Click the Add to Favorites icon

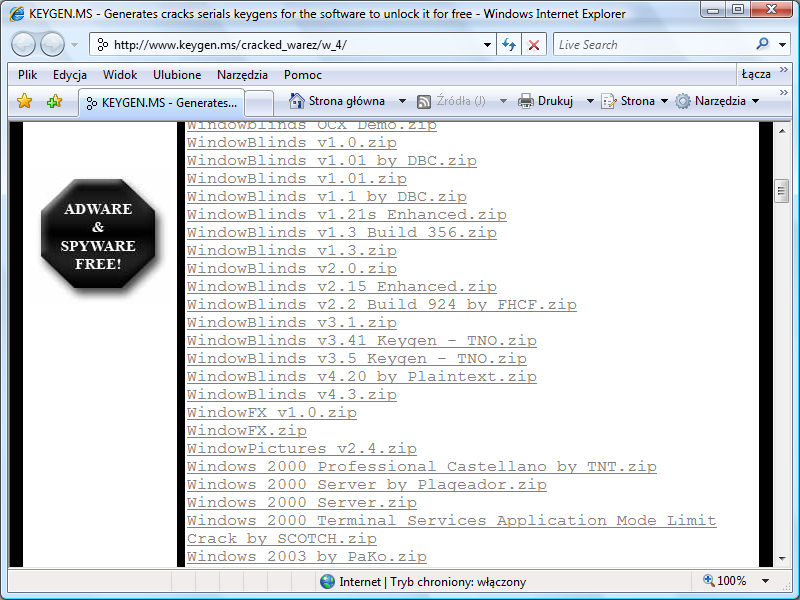coord(54,101)
